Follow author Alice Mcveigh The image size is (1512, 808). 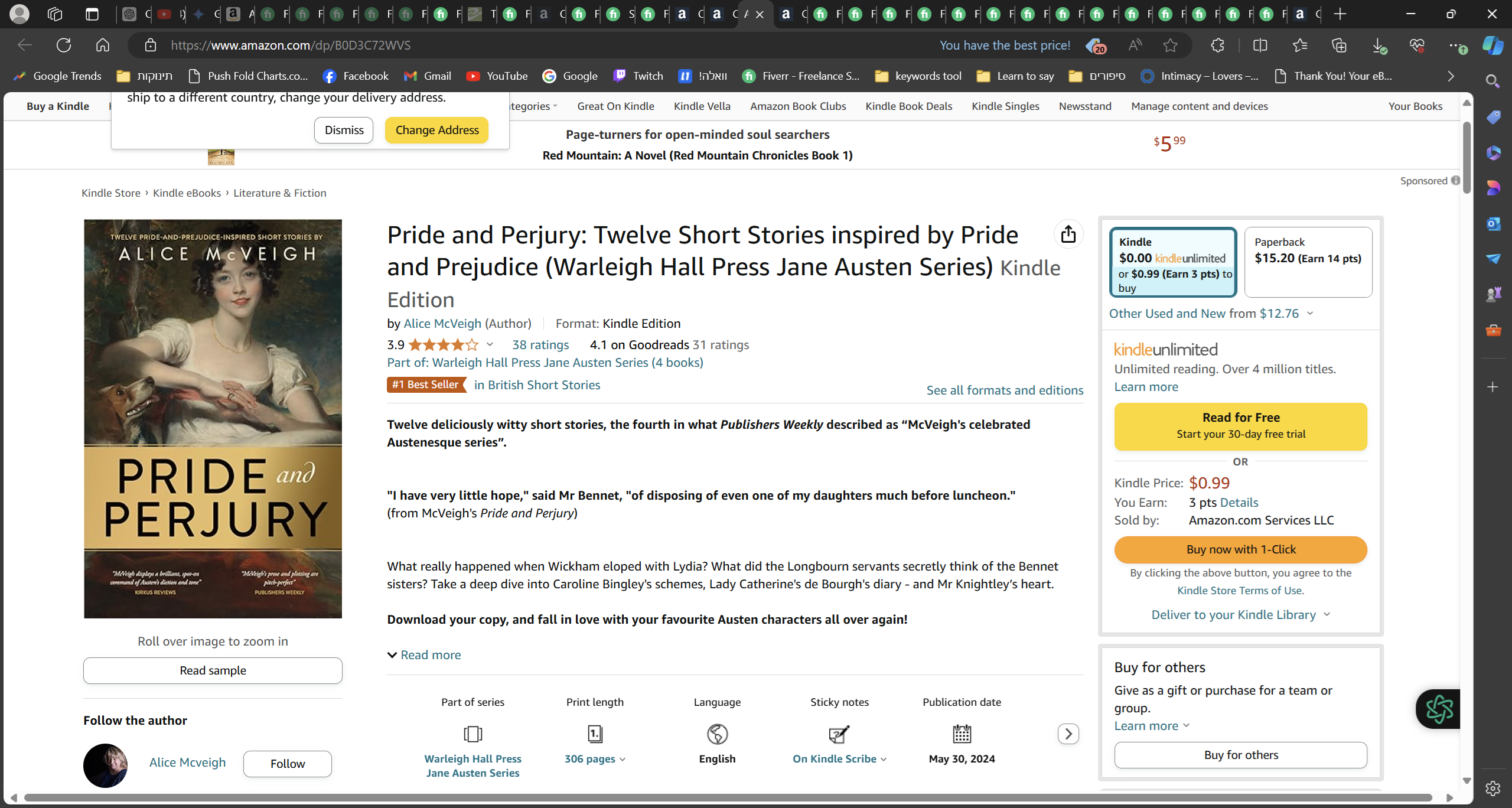click(x=287, y=764)
